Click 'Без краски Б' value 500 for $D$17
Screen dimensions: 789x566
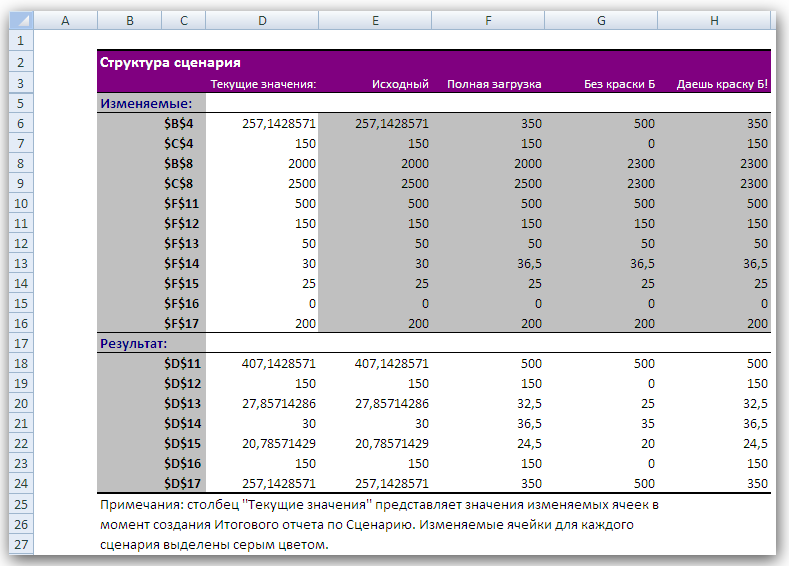click(644, 483)
